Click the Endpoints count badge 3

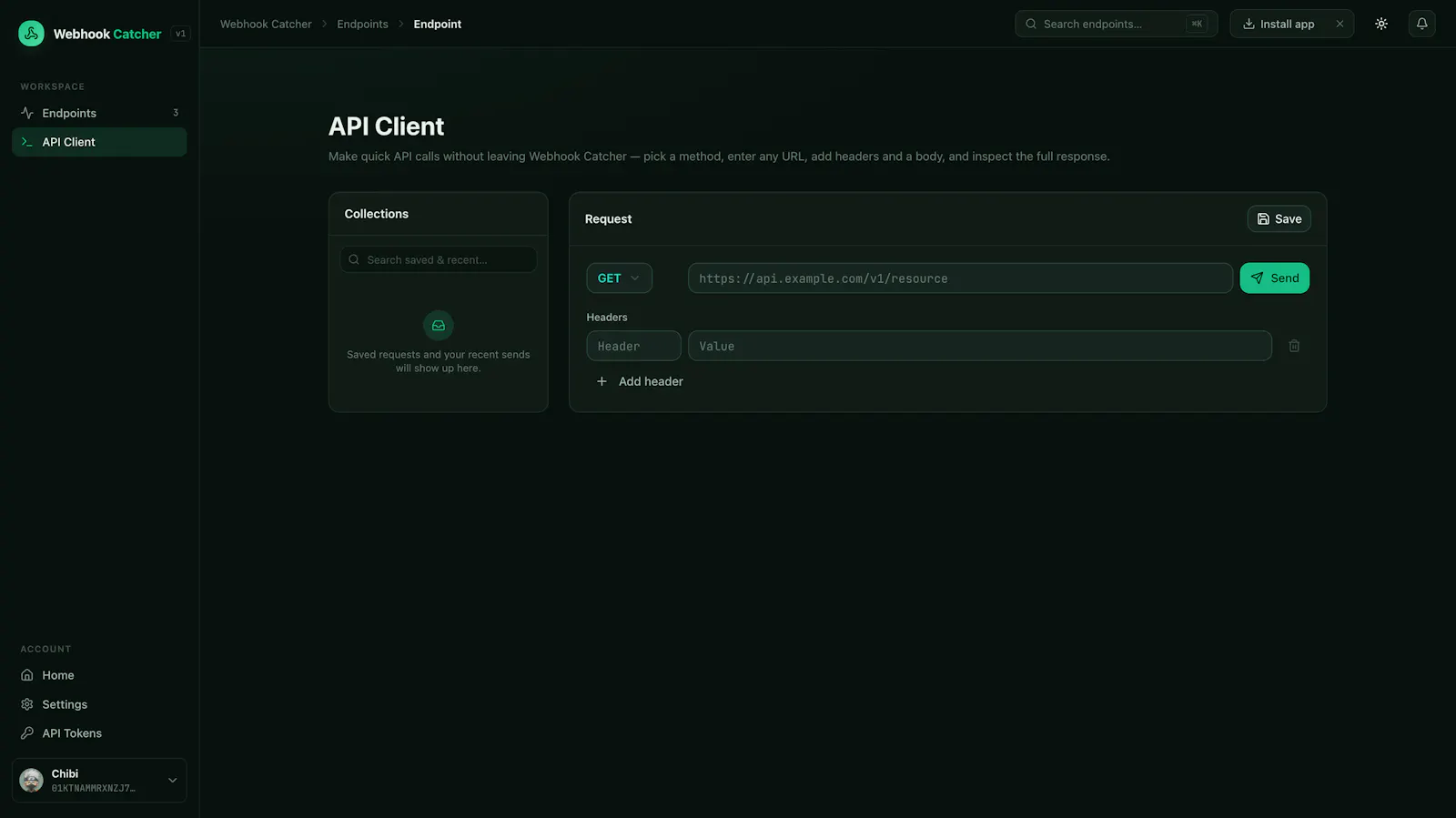(176, 113)
